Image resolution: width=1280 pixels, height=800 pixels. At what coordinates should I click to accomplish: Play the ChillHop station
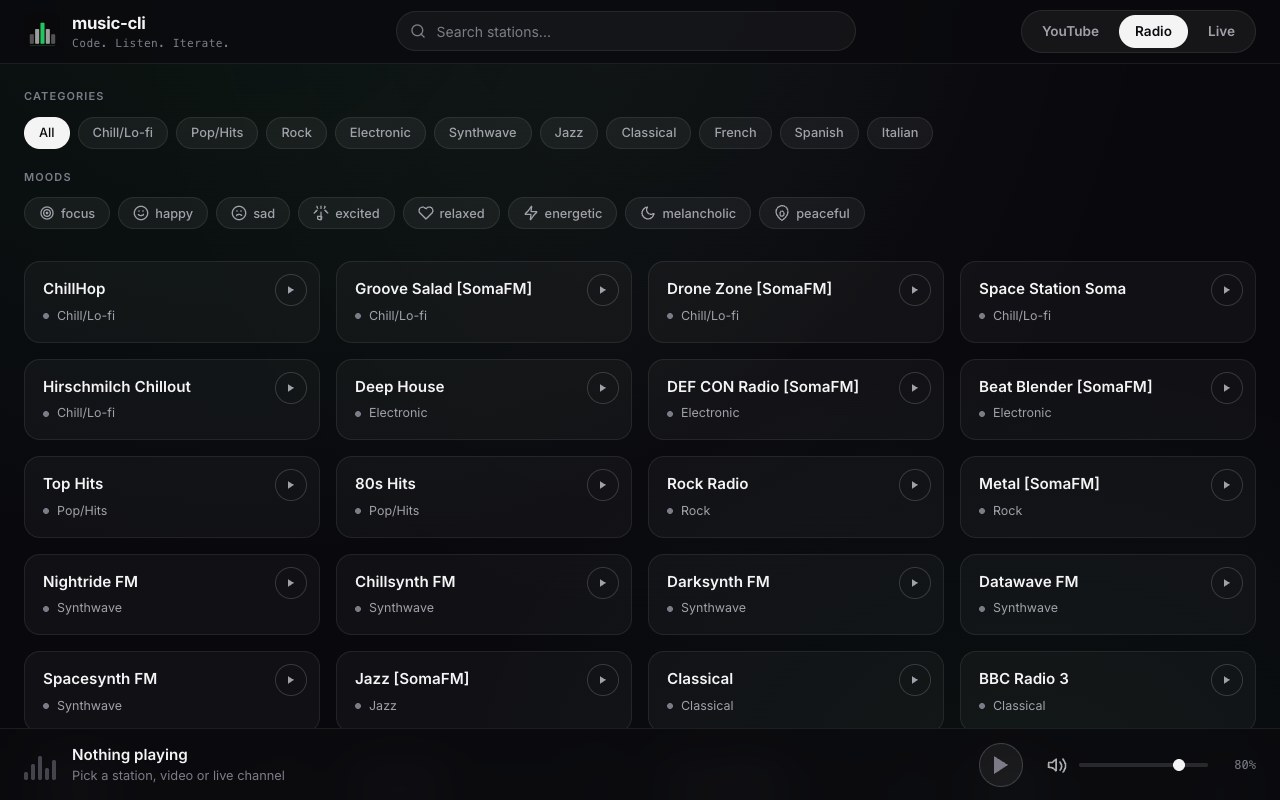pyautogui.click(x=291, y=290)
